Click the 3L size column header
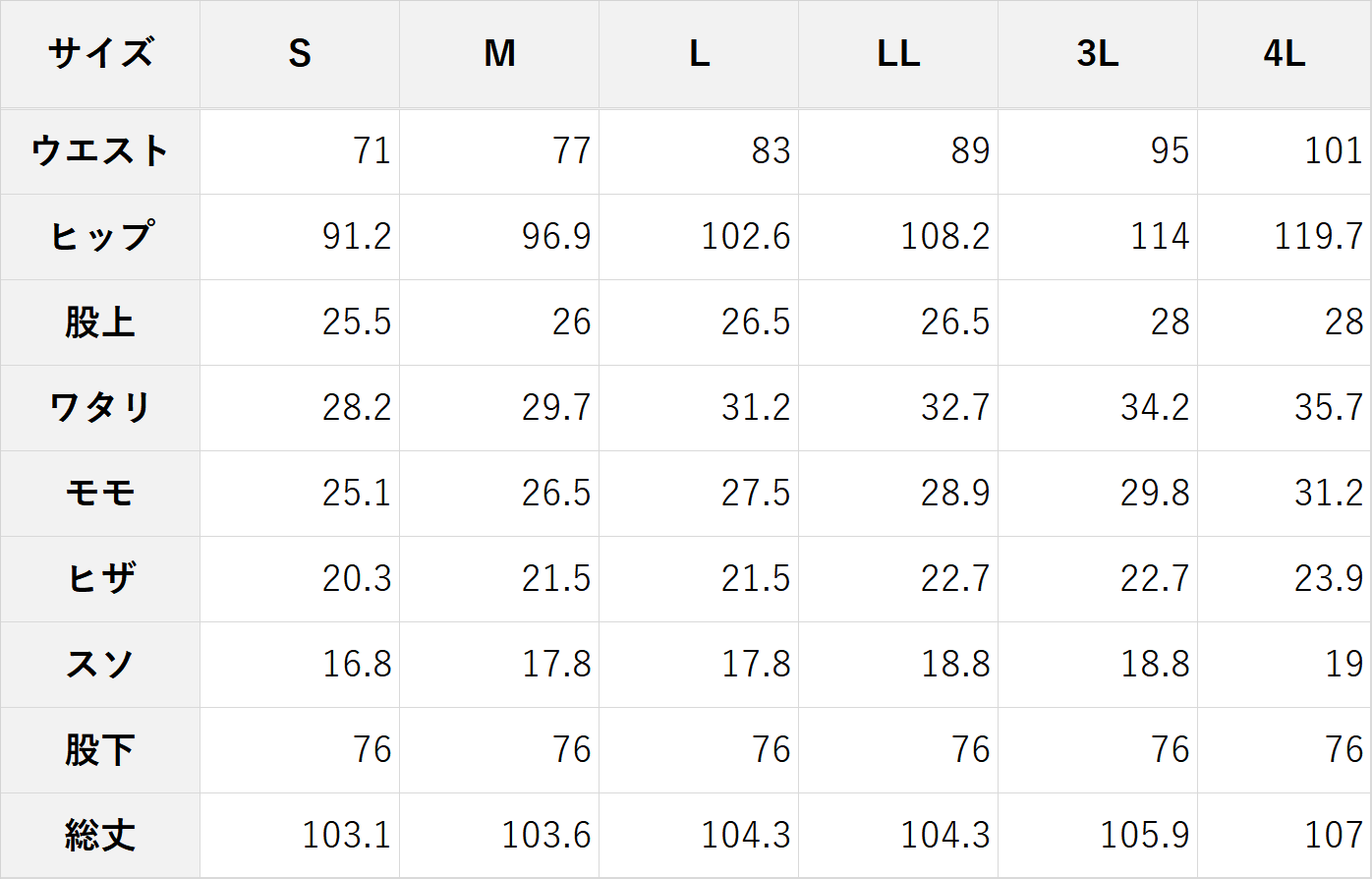This screenshot has width=1372, height=879. tap(1098, 53)
